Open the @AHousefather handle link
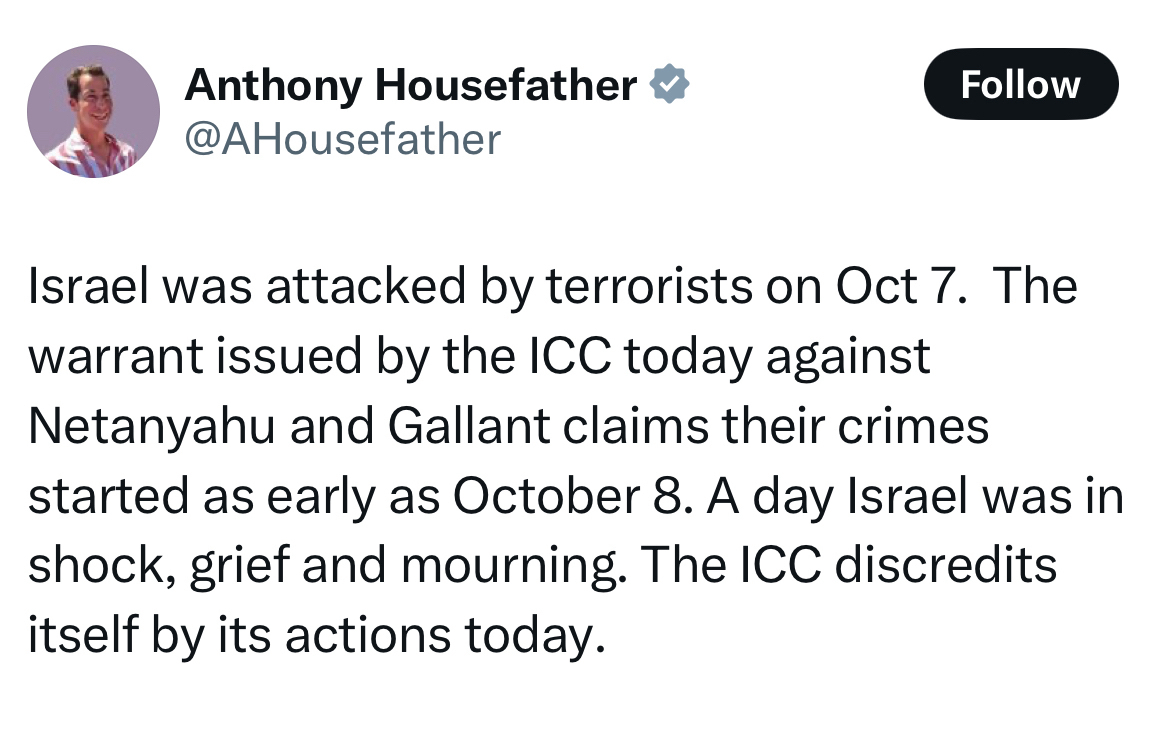The image size is (1170, 744). pos(342,139)
